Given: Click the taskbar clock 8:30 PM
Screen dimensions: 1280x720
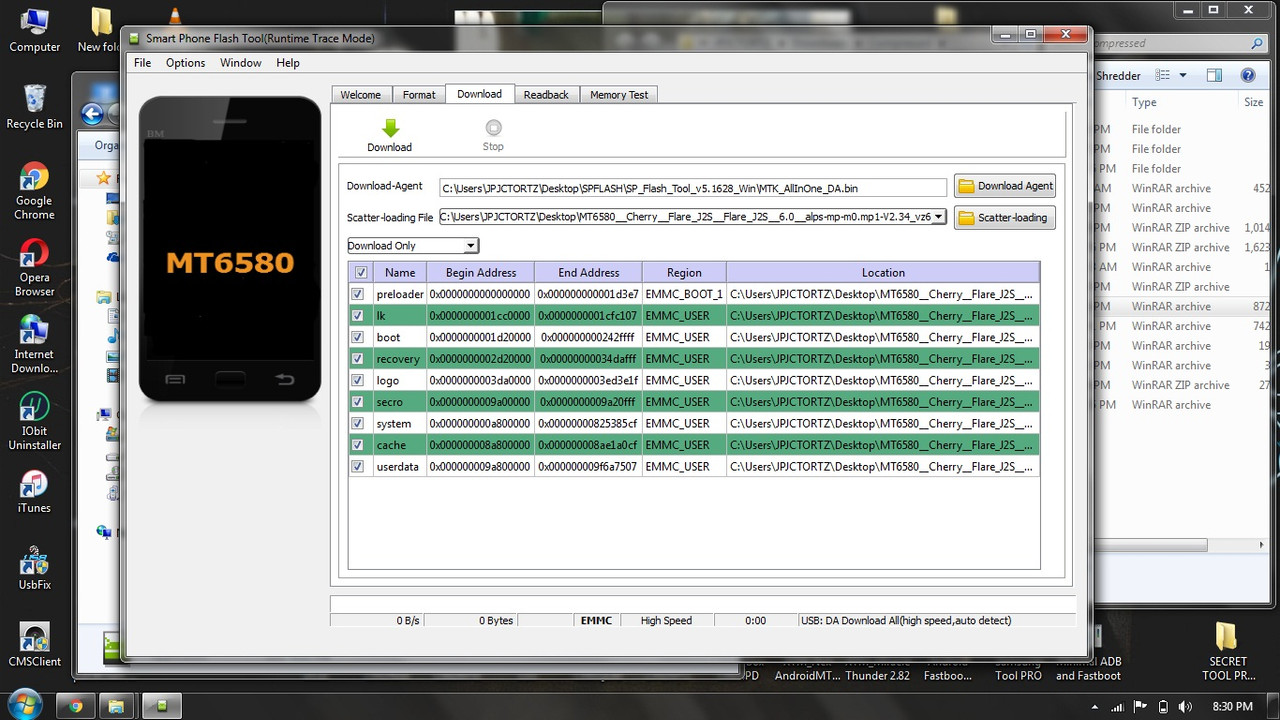Looking at the screenshot, I should pyautogui.click(x=1232, y=706).
